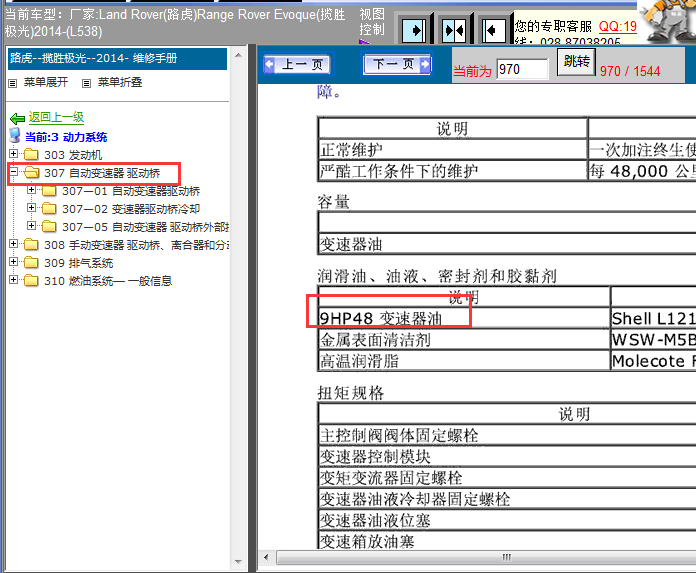Screen dimensions: 696x573
Task: Expand the 307—05 驱动桥外部 node
Action: coord(31,225)
